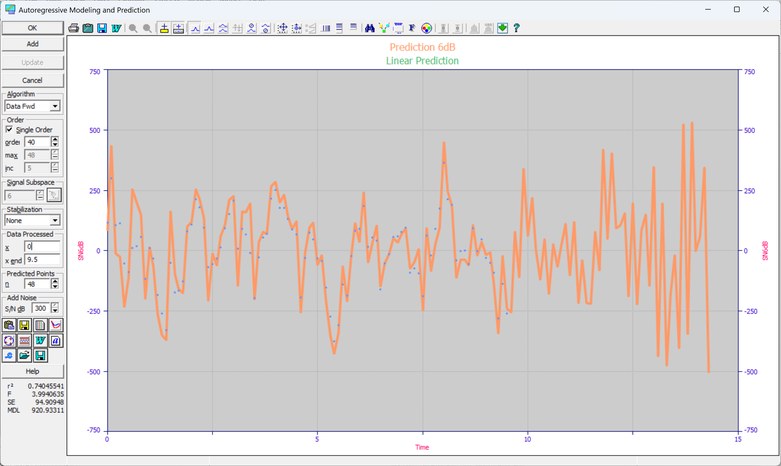This screenshot has height=466, width=781.
Task: Click the green download arrow icon
Action: (x=502, y=28)
